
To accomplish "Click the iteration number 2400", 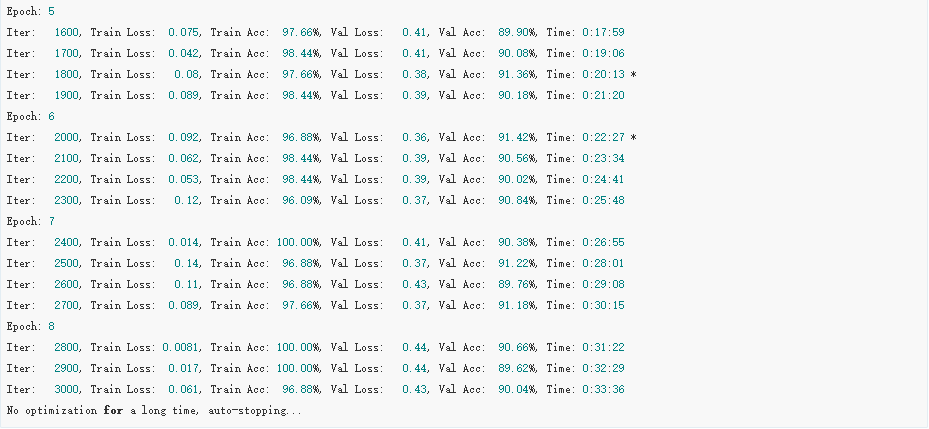I will click(x=67, y=242).
